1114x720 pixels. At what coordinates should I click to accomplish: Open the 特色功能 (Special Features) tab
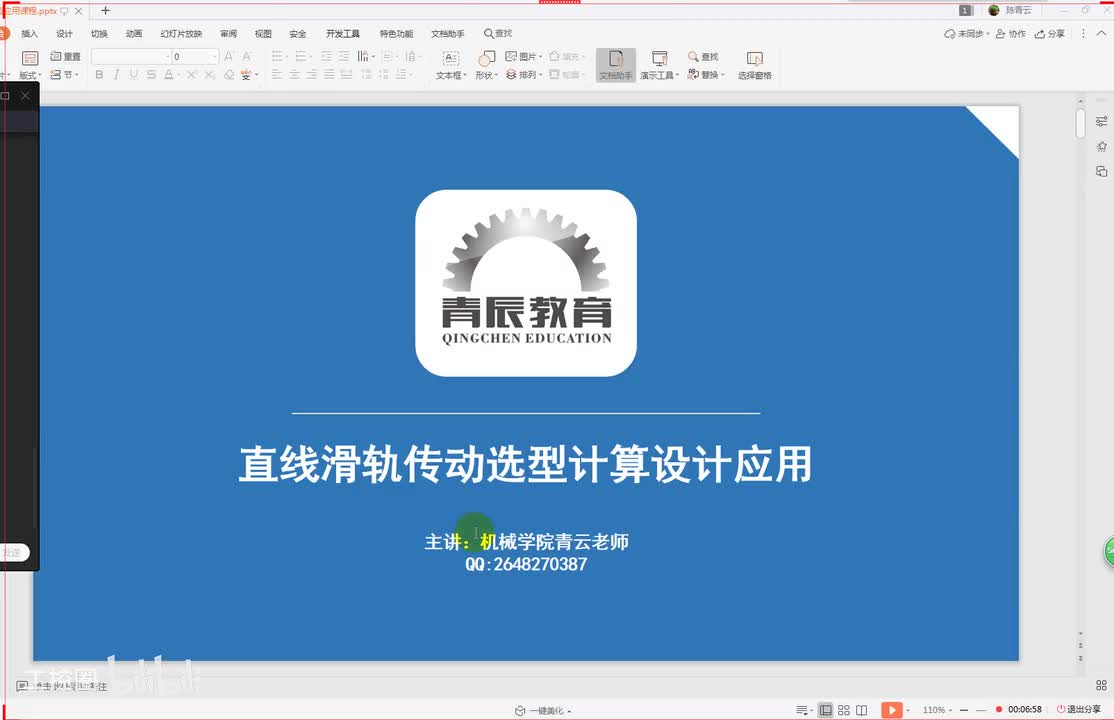[x=396, y=33]
